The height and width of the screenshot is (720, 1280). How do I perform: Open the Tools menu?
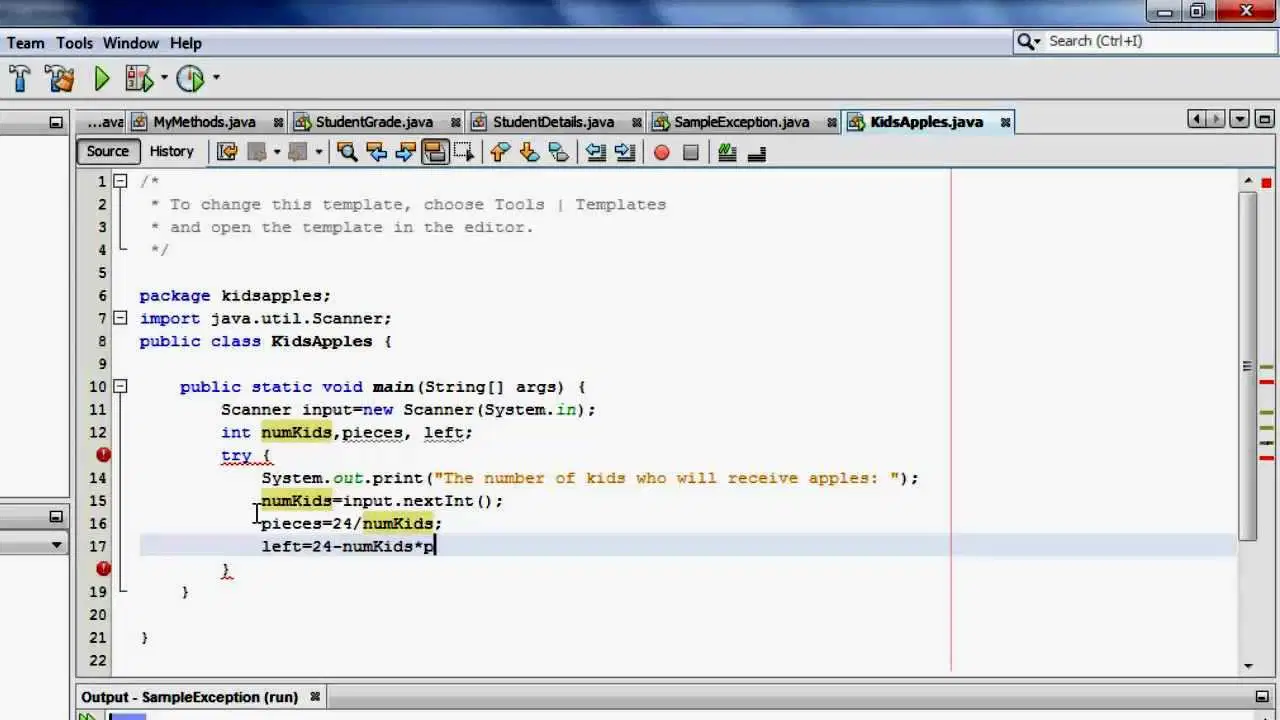tap(74, 43)
